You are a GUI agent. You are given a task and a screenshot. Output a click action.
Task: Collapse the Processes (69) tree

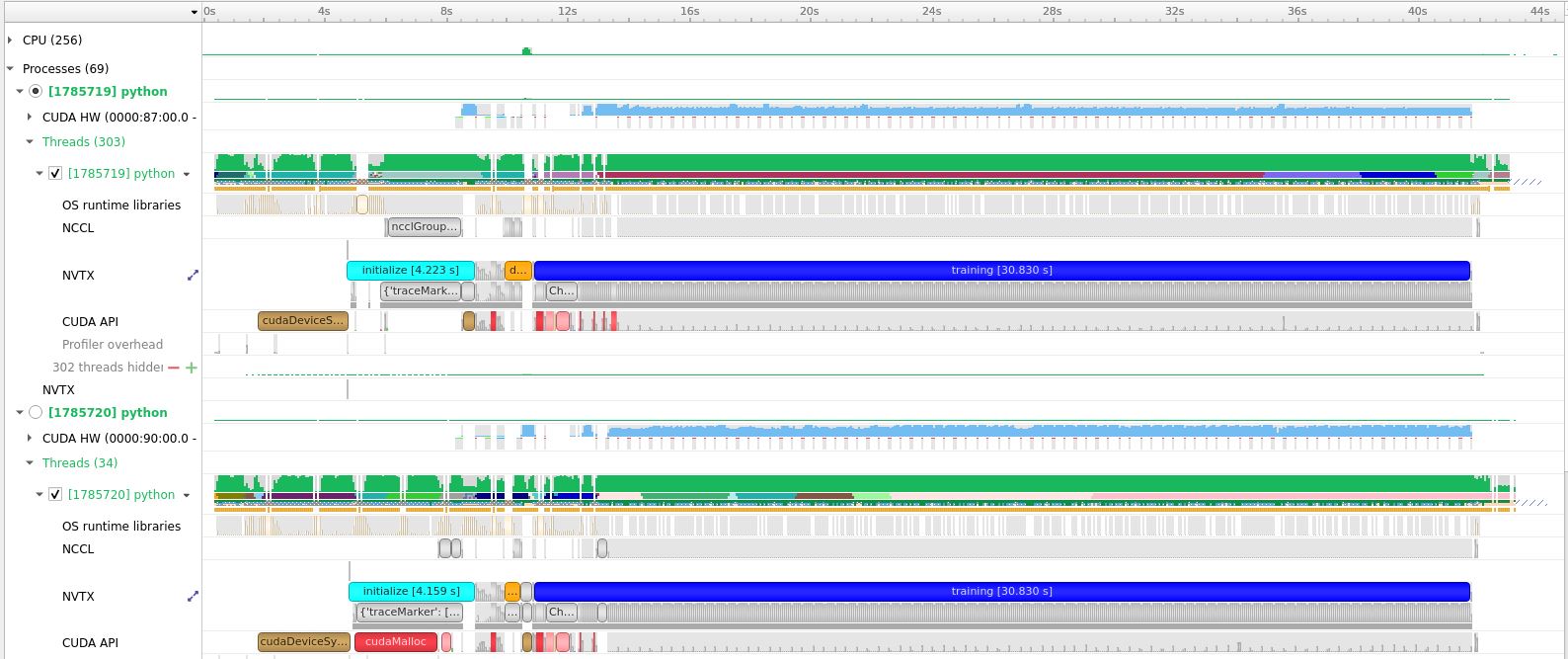point(10,69)
